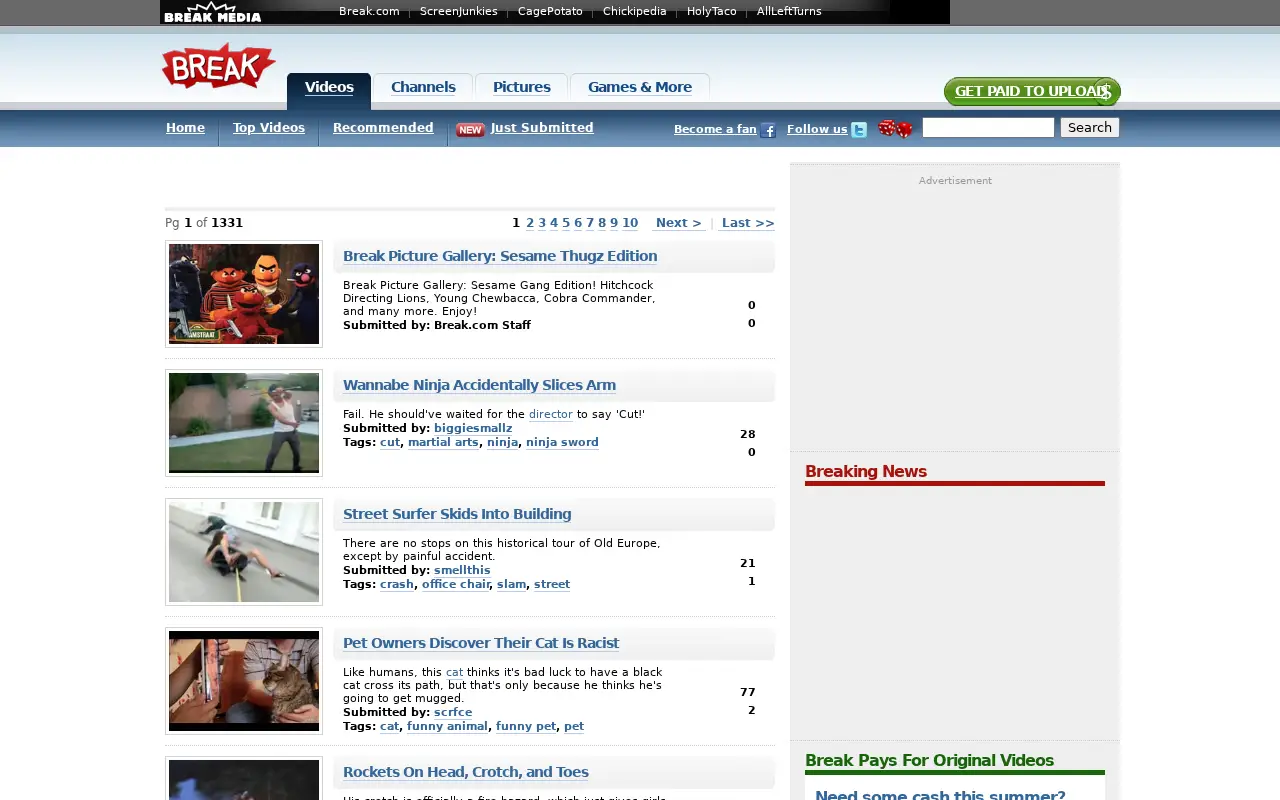Open the Sesame Thugz gallery thumbnail
Screen dimensions: 1280x800
244,294
